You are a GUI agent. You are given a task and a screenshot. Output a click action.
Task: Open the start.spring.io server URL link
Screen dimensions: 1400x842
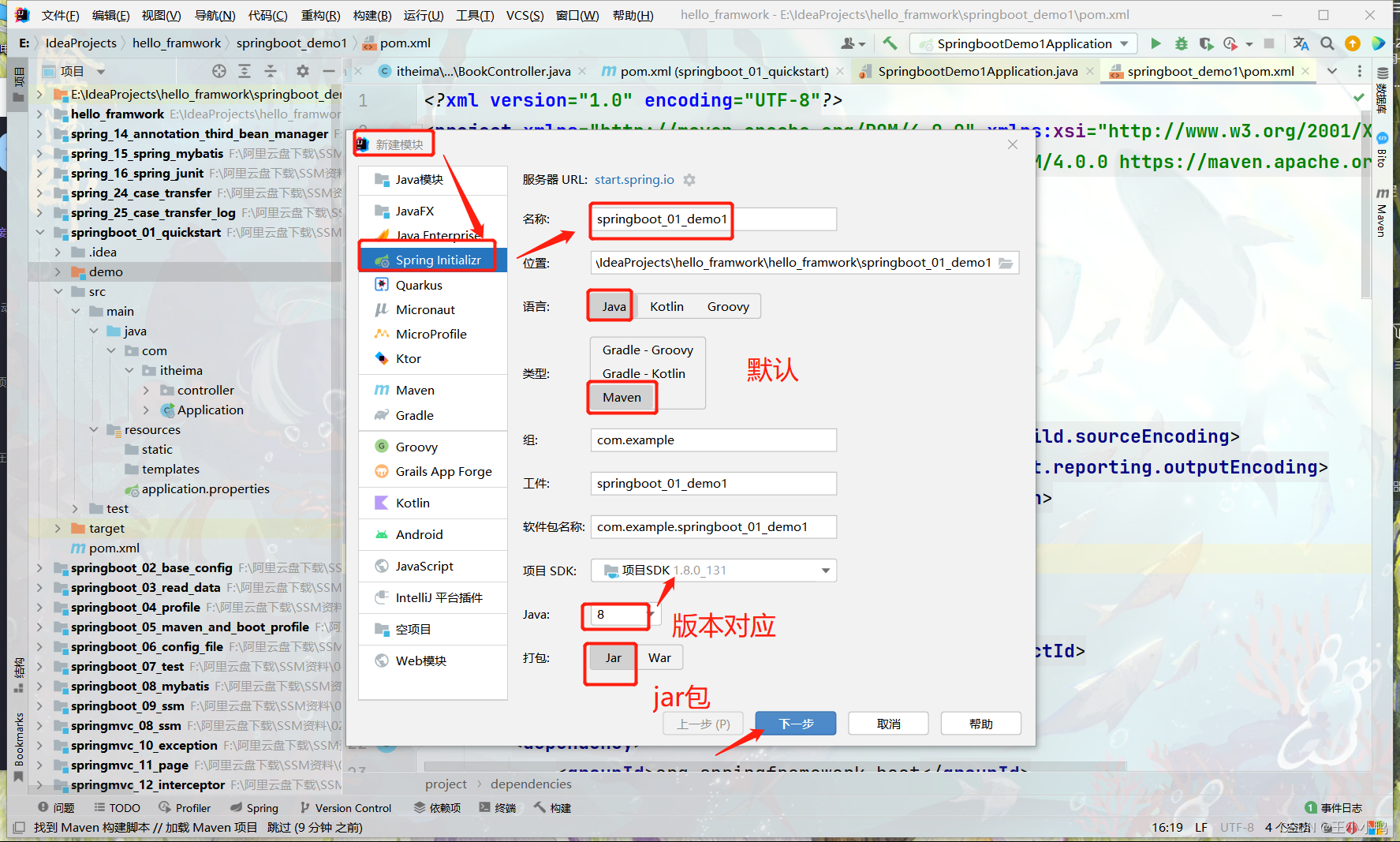(x=634, y=179)
